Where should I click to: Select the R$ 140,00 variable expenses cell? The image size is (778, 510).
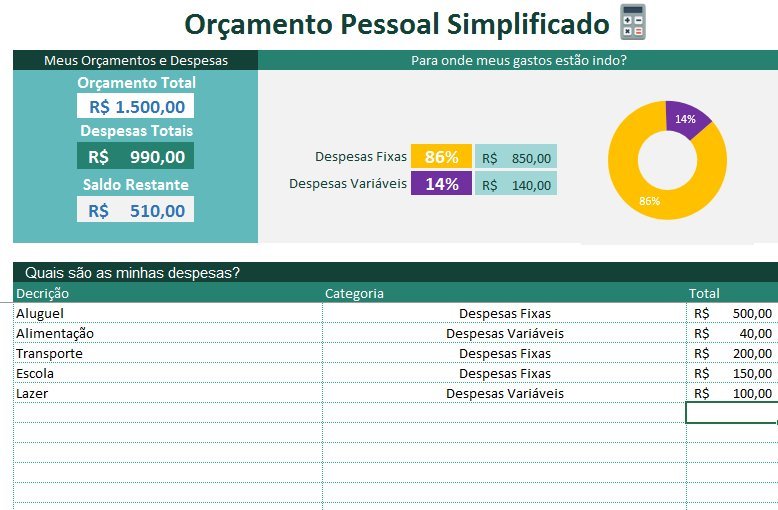pos(516,184)
